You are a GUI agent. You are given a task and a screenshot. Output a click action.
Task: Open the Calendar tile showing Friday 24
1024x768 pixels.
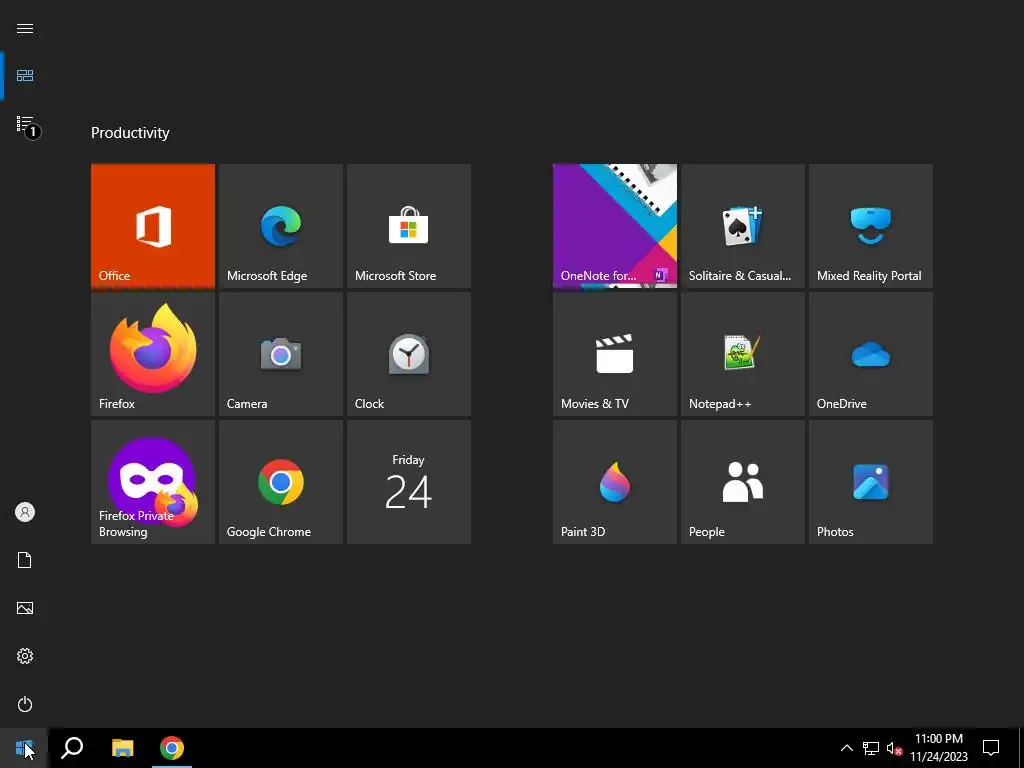[x=409, y=481]
